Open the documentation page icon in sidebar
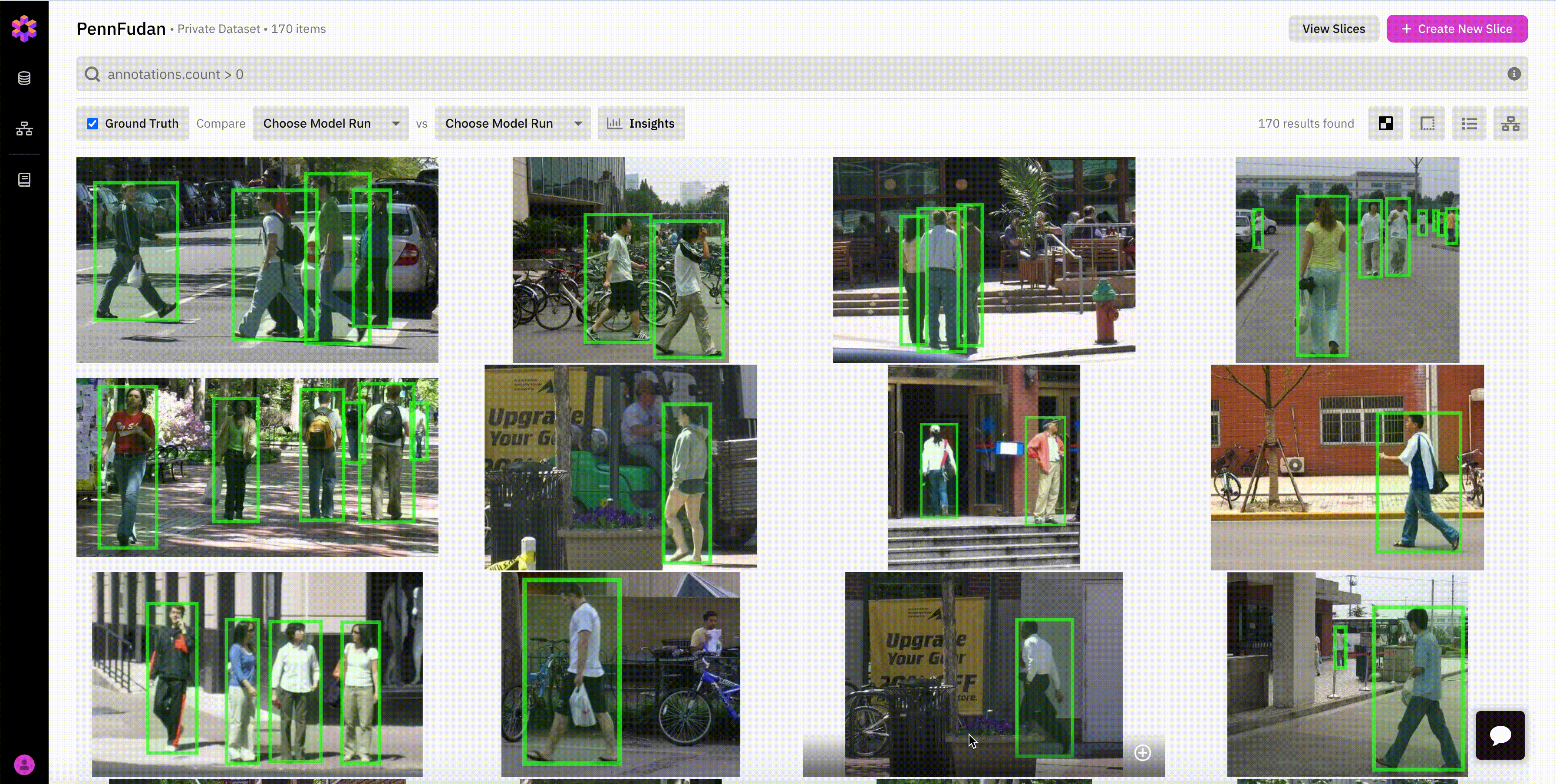 pyautogui.click(x=24, y=179)
